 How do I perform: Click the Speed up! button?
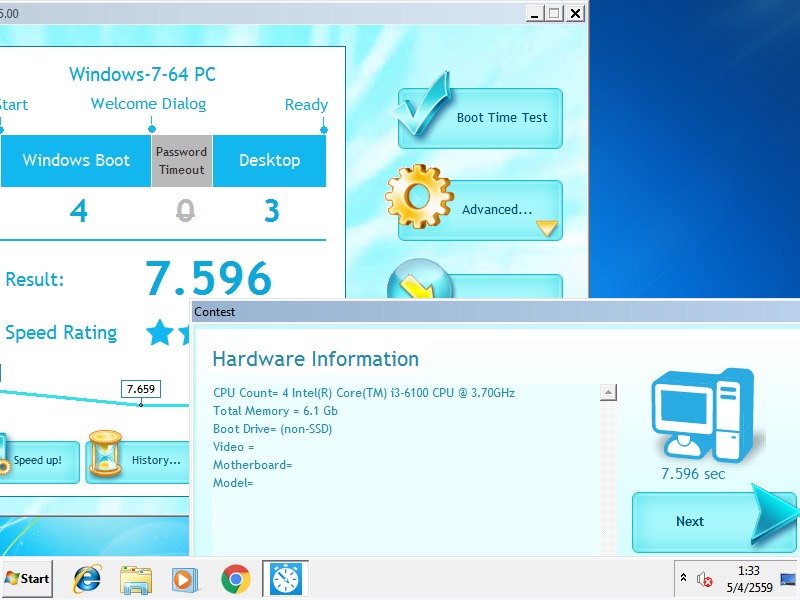[39, 462]
